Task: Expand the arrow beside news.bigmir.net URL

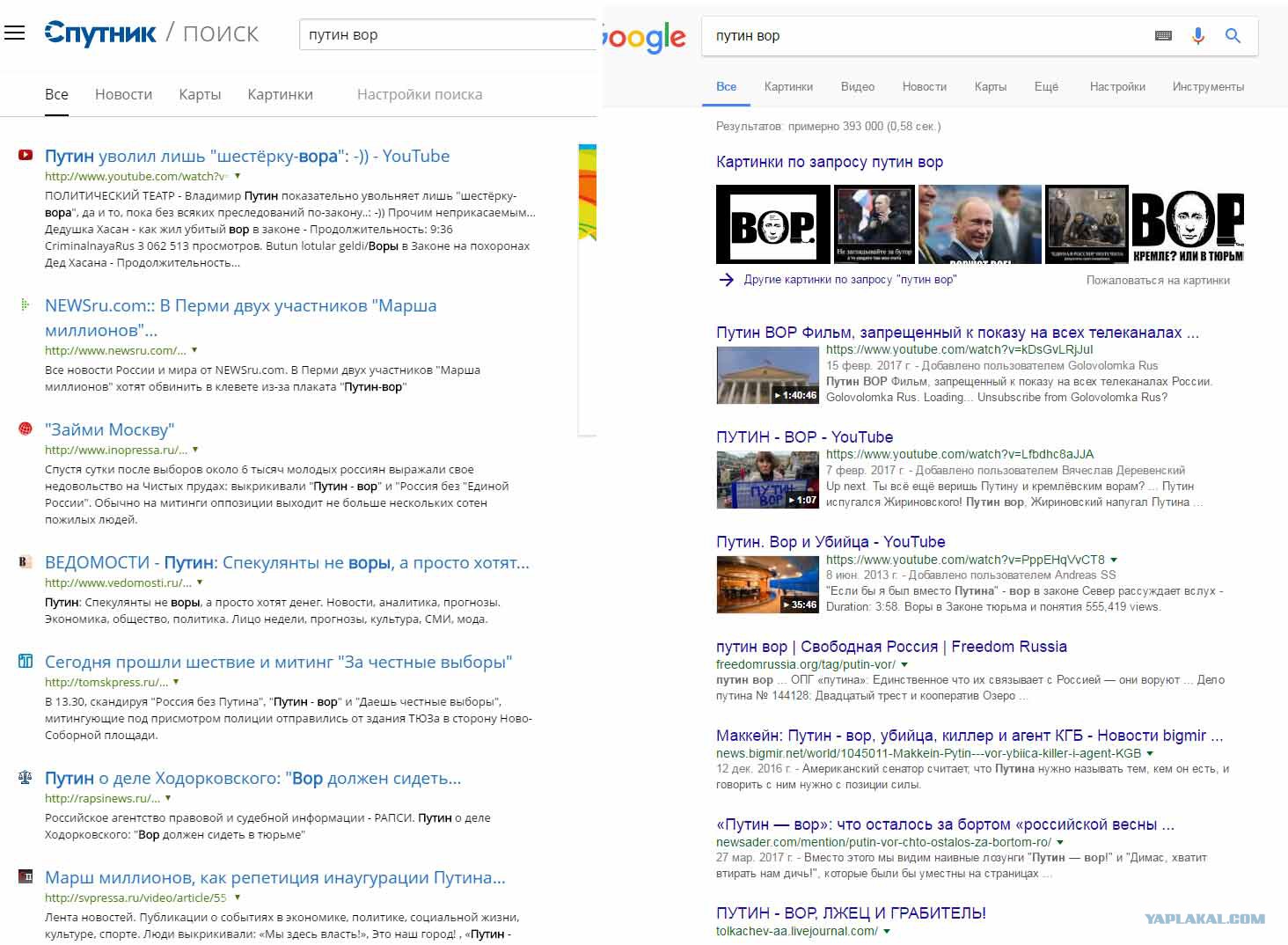Action: coord(1150,754)
